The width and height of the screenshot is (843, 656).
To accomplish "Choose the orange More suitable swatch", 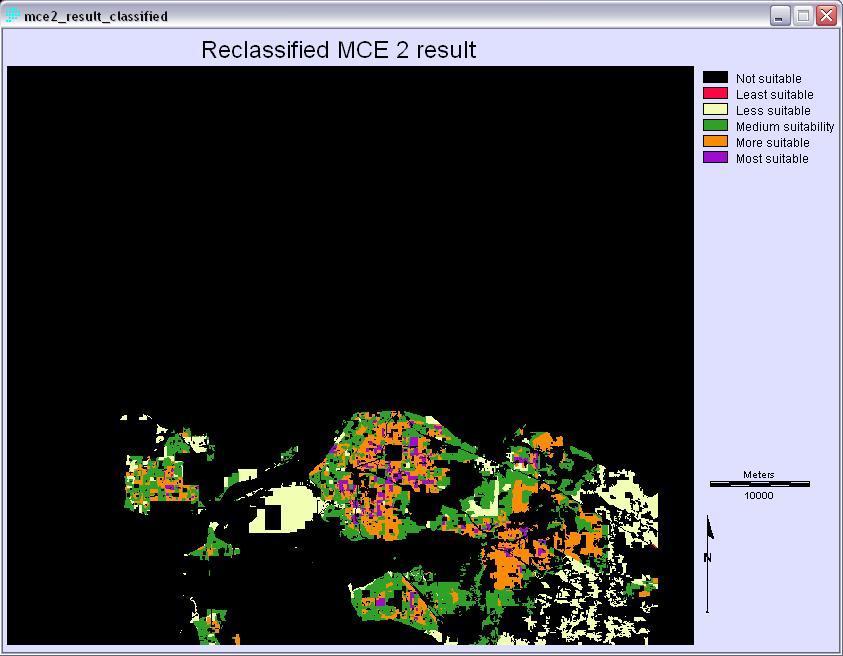I will point(715,142).
